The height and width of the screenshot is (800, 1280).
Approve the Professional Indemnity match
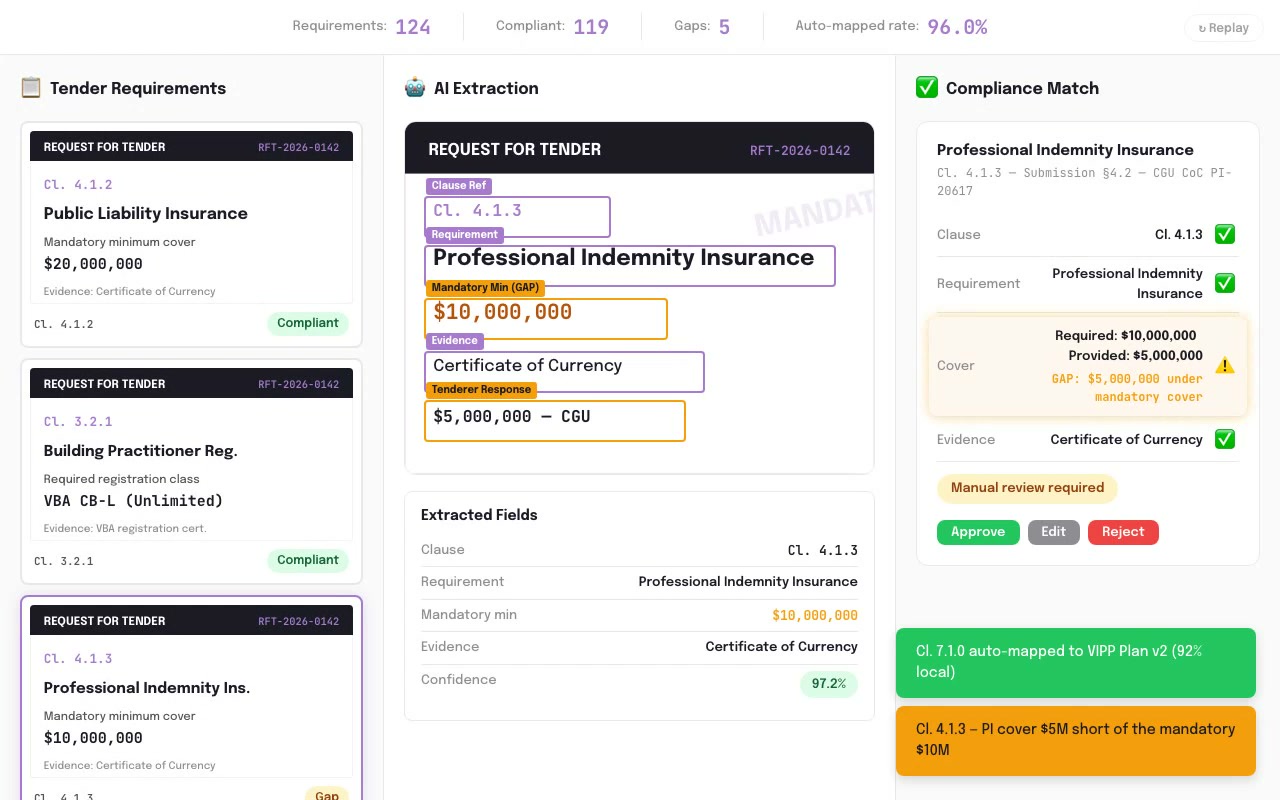click(x=978, y=532)
